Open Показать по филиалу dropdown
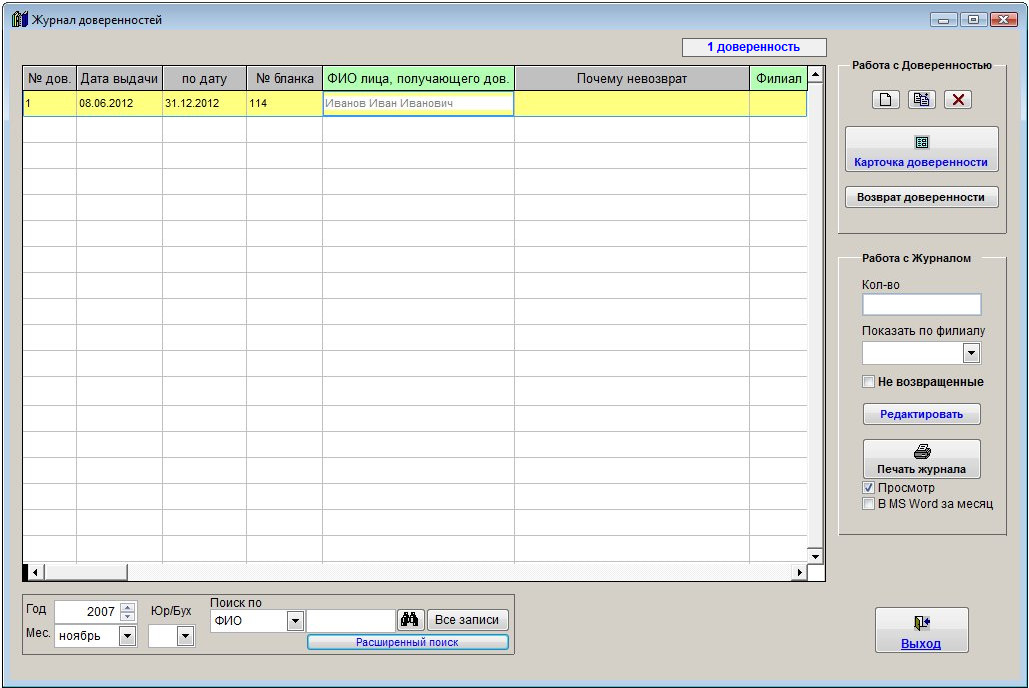Viewport: 1029px width, 688px height. [x=971, y=353]
